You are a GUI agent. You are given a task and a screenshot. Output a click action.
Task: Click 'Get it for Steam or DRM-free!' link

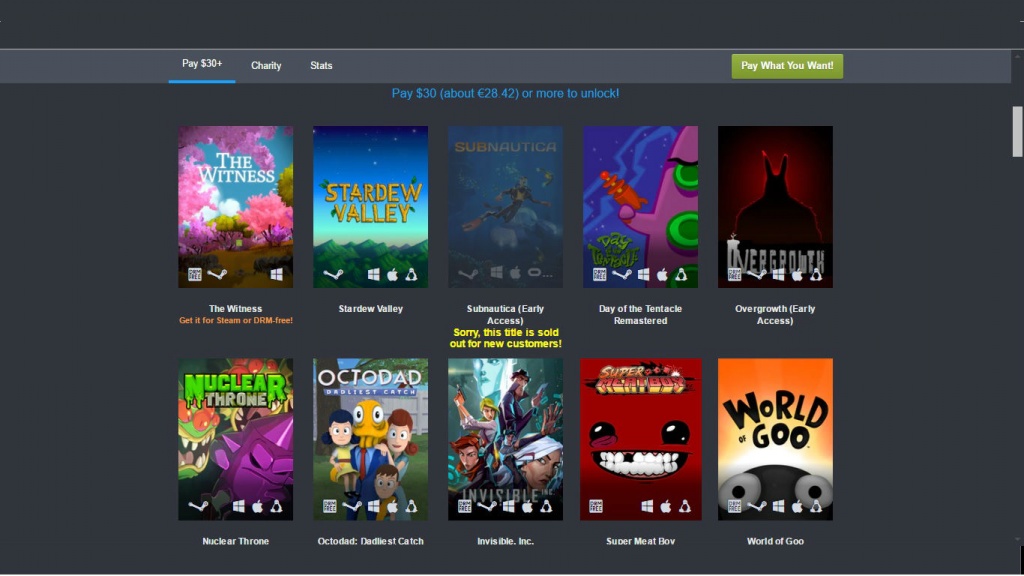[x=236, y=321]
